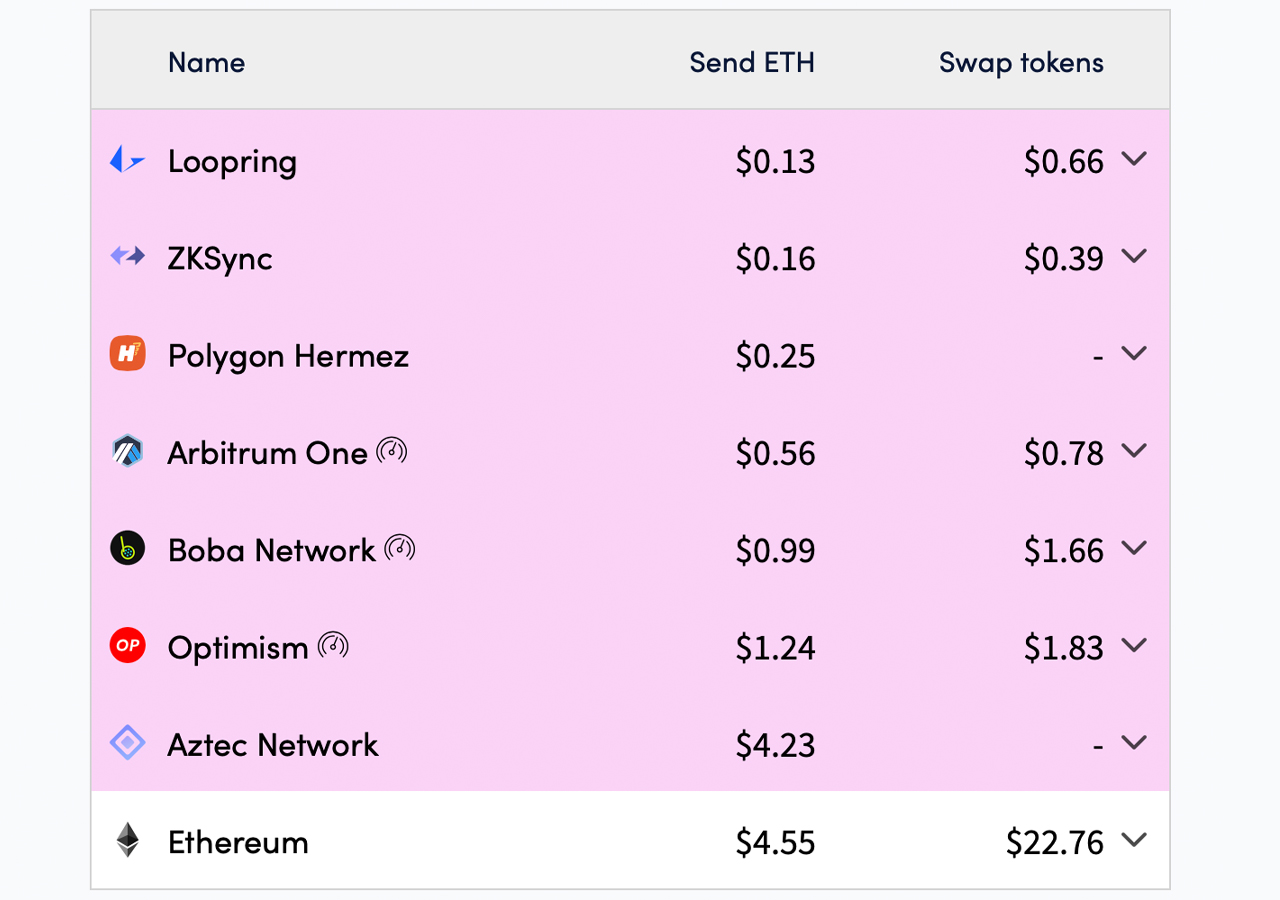Click the Arbitrum One logo icon
Image resolution: width=1280 pixels, height=900 pixels.
coord(127,450)
